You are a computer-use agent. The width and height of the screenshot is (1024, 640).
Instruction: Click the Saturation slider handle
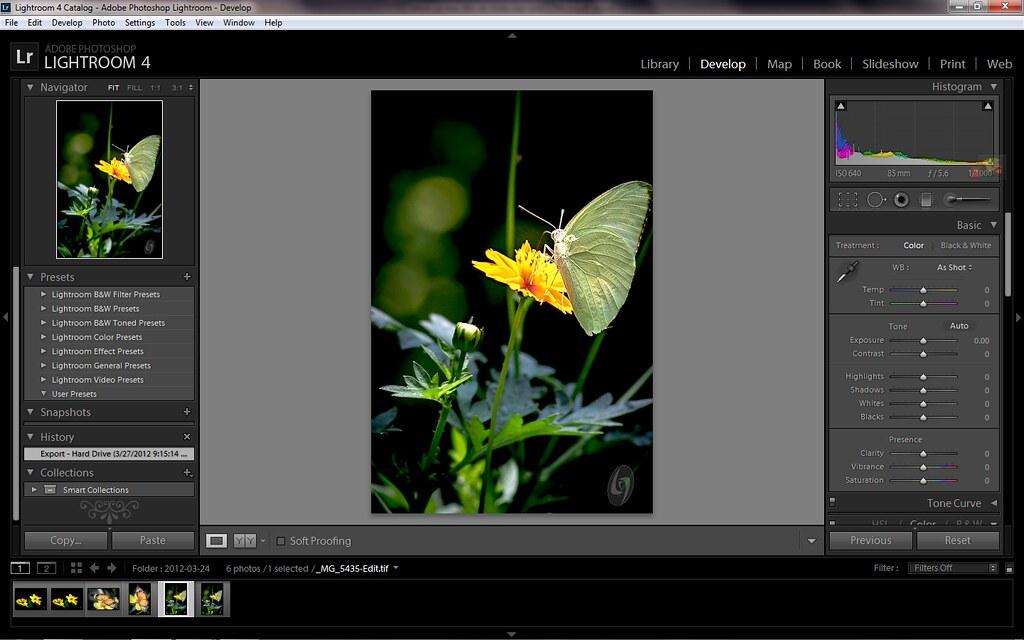pos(923,481)
